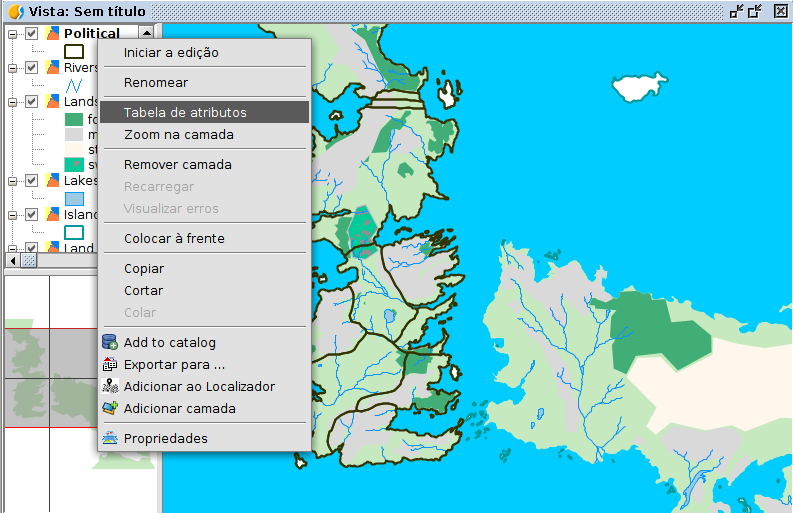Click the Propriedades layer icon
The height and width of the screenshot is (513, 793).
click(x=110, y=438)
